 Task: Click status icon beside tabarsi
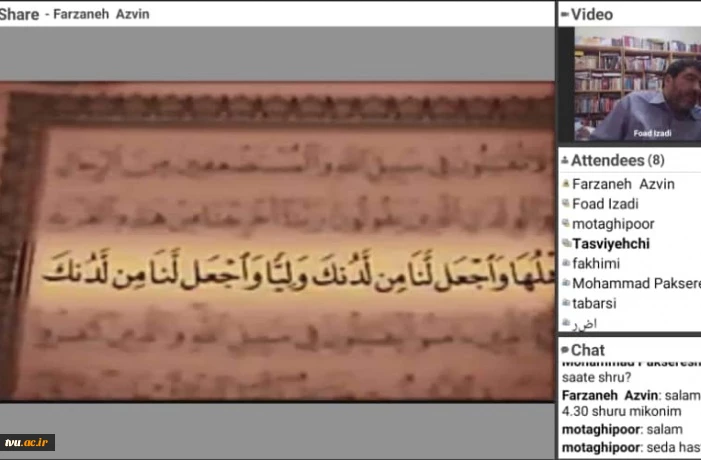(x=566, y=304)
